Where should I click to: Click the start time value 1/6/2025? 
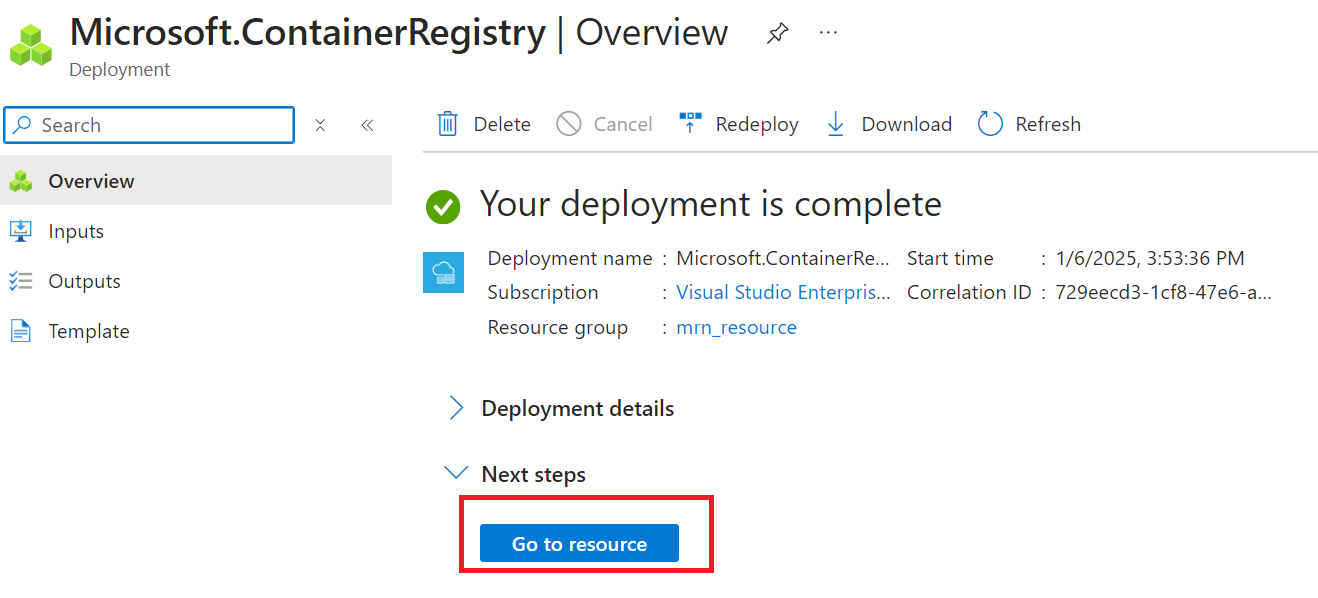pyautogui.click(x=1150, y=258)
